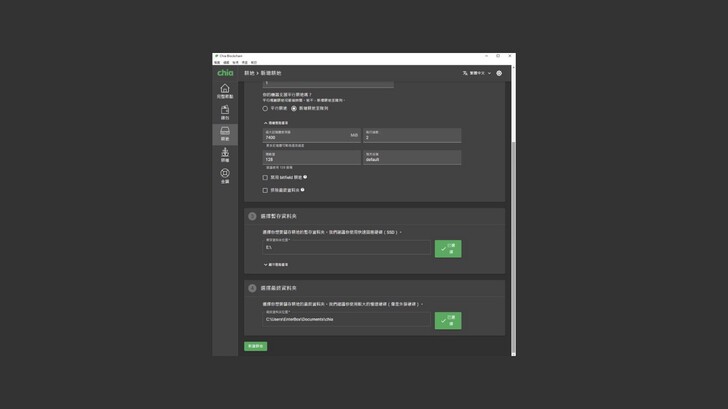Click the Plots breadcrumb link

[x=249, y=73]
